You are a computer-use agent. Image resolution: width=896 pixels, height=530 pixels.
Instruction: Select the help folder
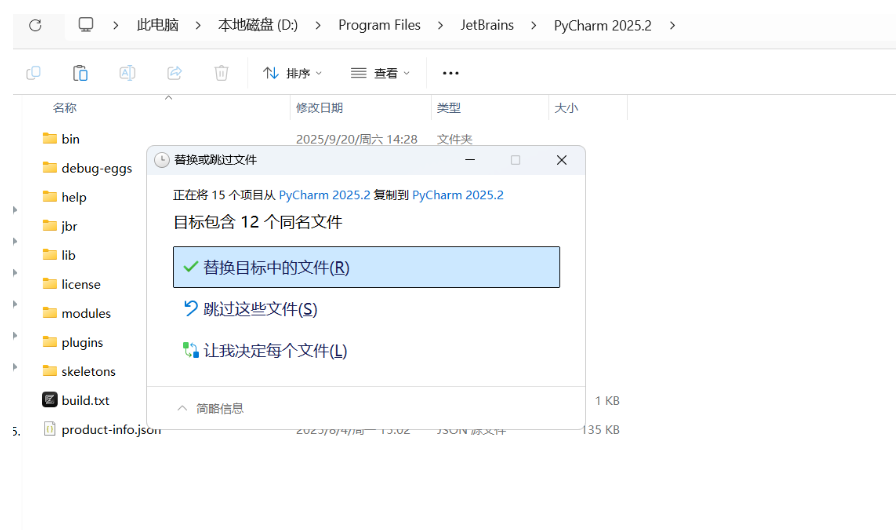pyautogui.click(x=65, y=197)
